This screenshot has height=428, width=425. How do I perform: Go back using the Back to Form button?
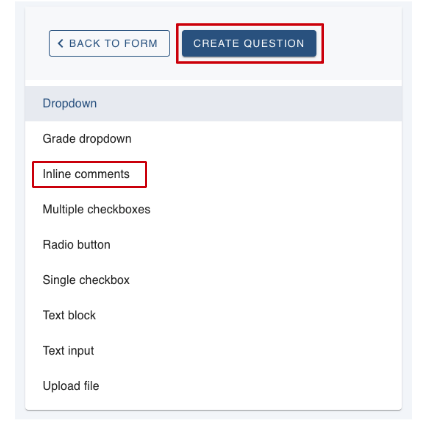[x=109, y=43]
